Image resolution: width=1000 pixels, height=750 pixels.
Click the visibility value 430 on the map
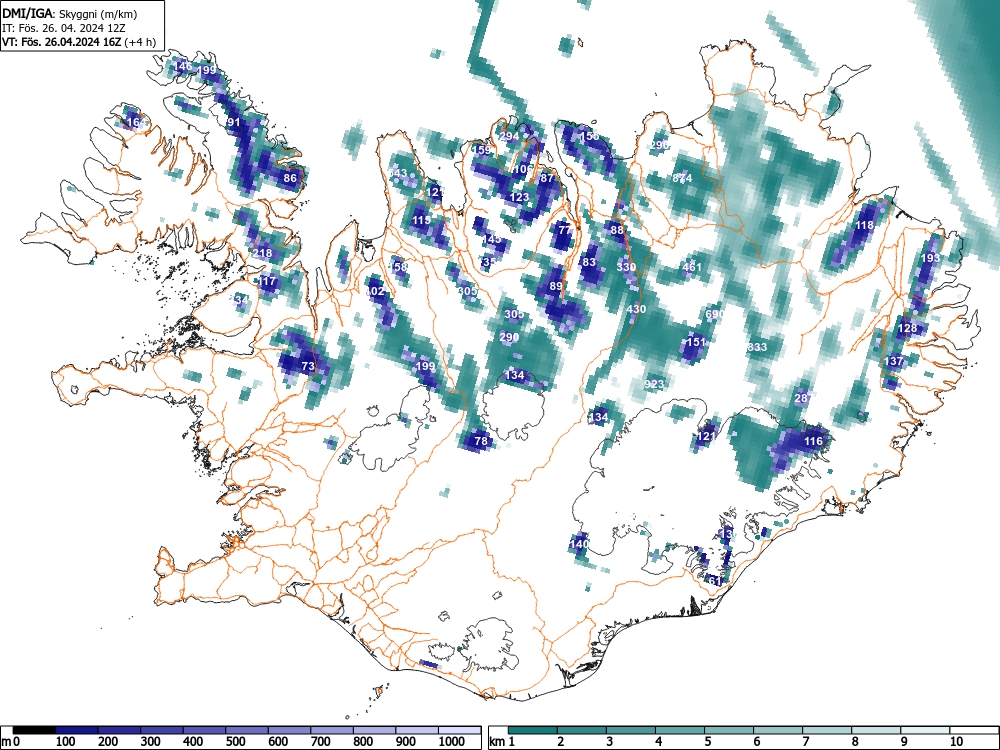tap(636, 309)
